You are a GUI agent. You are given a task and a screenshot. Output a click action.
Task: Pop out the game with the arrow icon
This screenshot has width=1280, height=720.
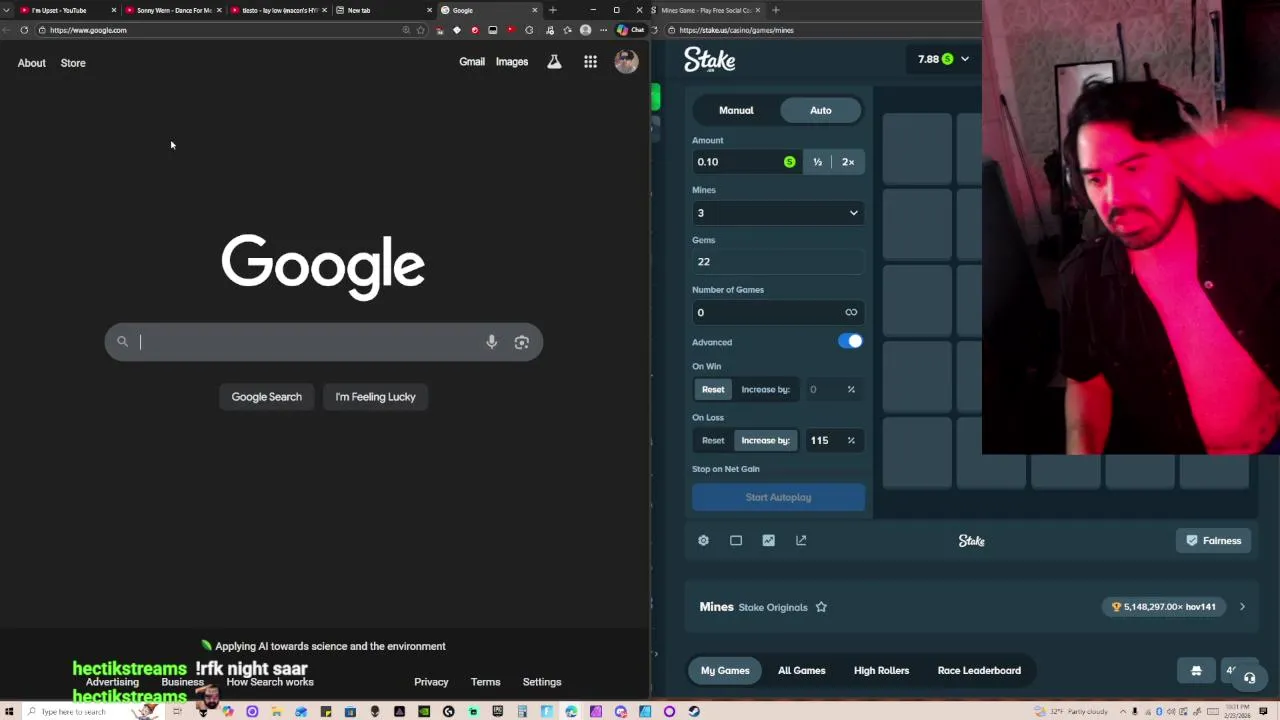click(x=801, y=540)
